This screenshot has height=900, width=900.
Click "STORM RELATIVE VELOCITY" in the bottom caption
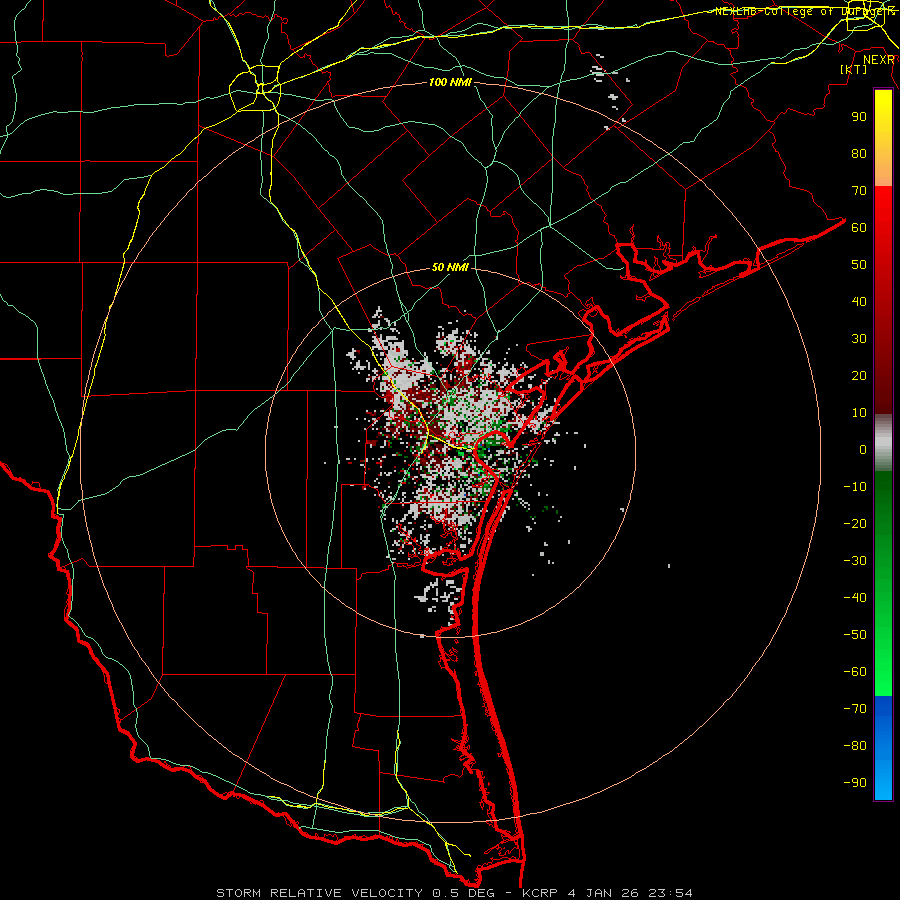[x=319, y=893]
